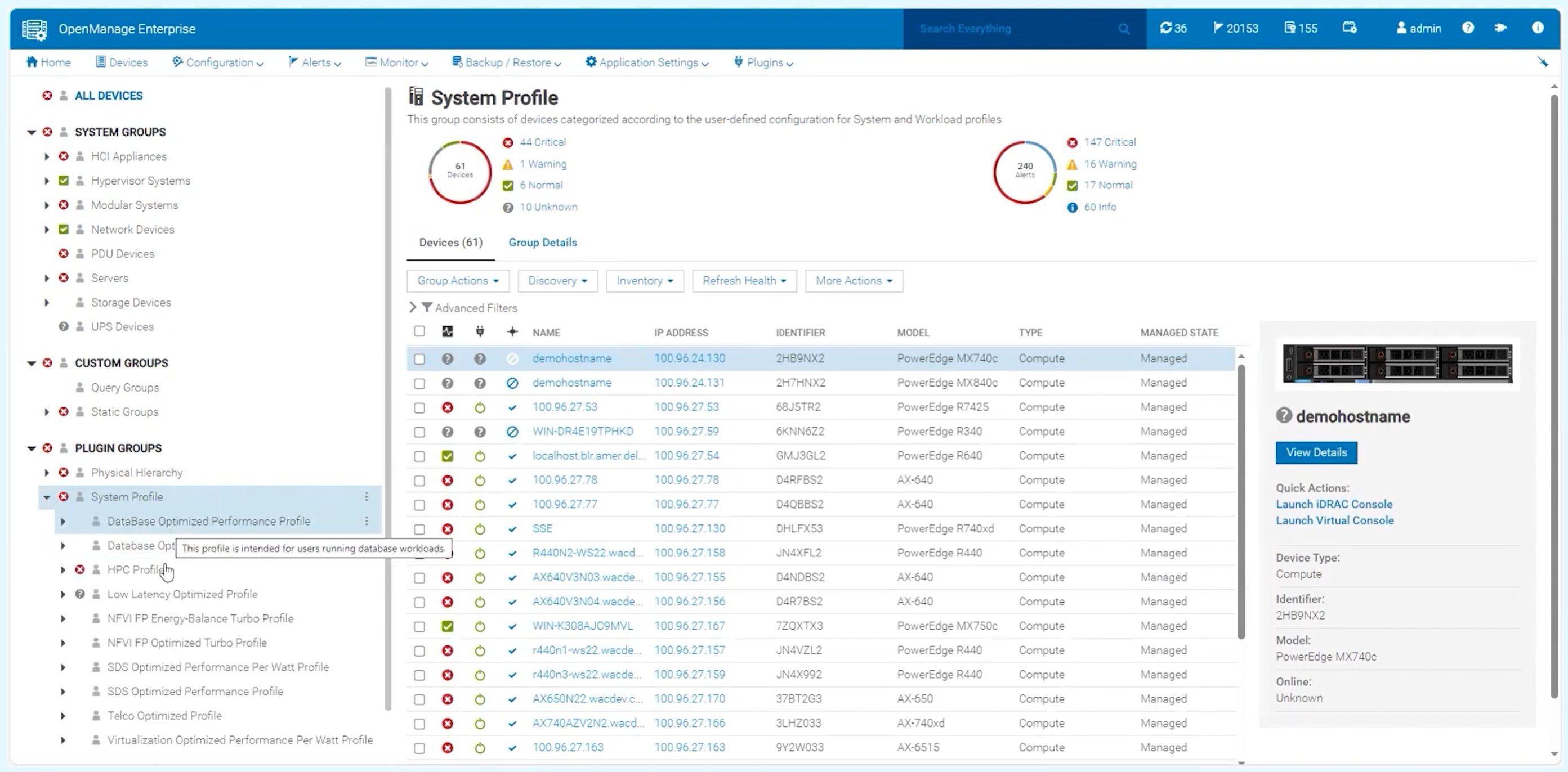
Task: Click the info icon in header
Action: [1537, 28]
